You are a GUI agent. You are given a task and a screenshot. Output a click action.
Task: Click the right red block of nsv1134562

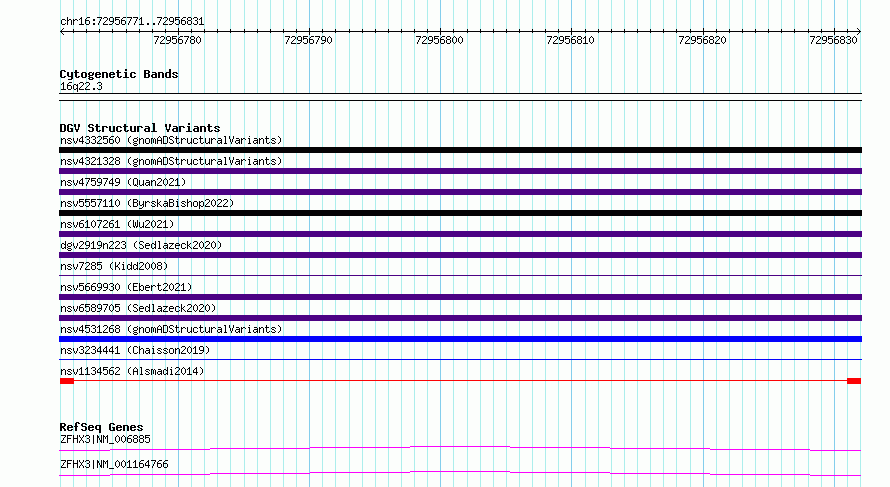pyautogui.click(x=854, y=381)
